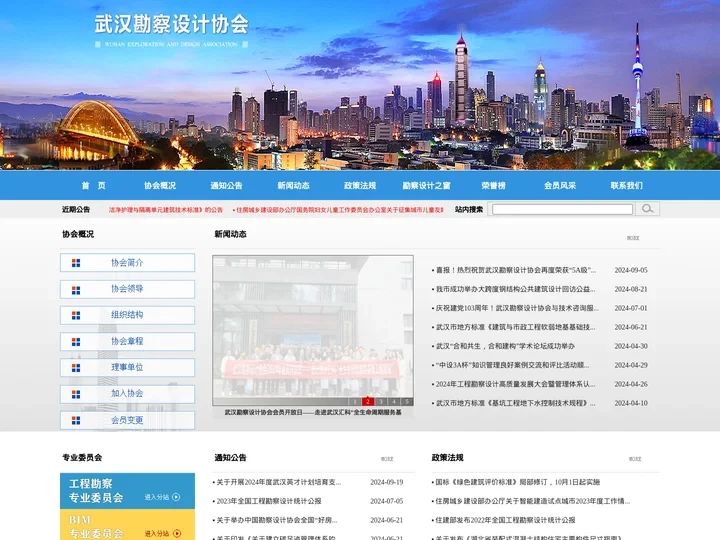
Task: Open news on 软弱地基基础技术 standard
Action: click(515, 327)
